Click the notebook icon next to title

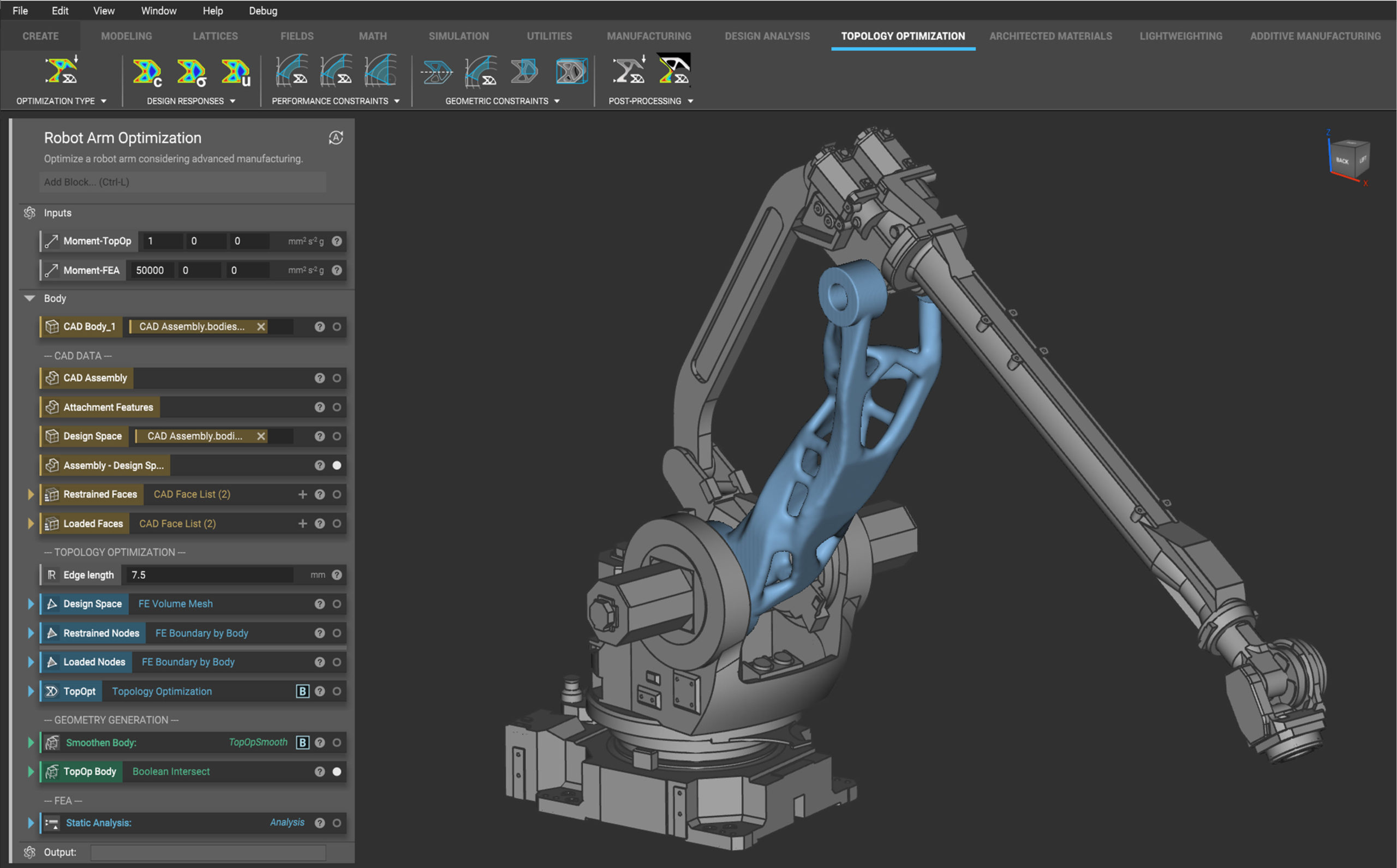[x=336, y=138]
